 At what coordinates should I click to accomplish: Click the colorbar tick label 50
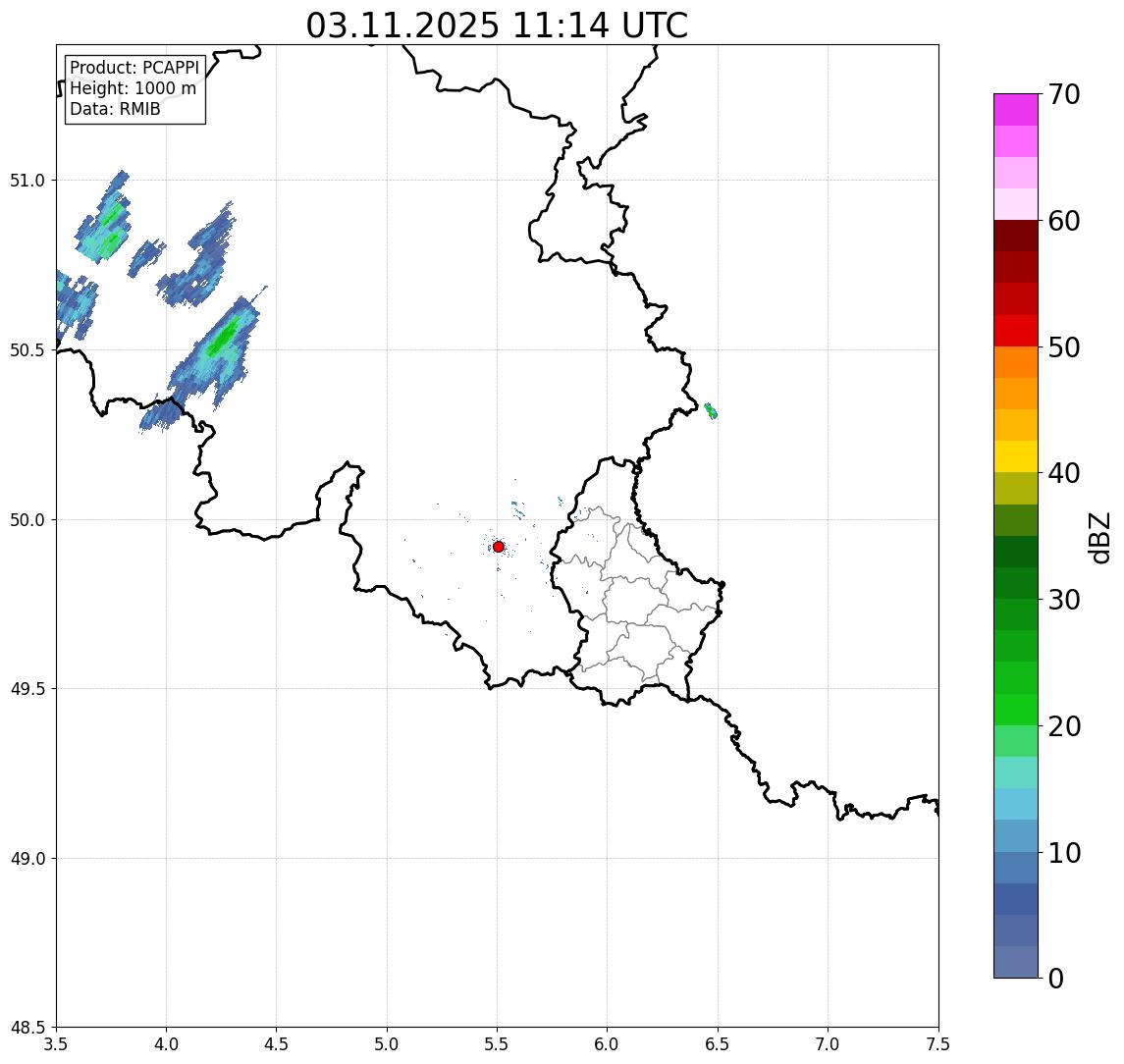tap(1064, 347)
